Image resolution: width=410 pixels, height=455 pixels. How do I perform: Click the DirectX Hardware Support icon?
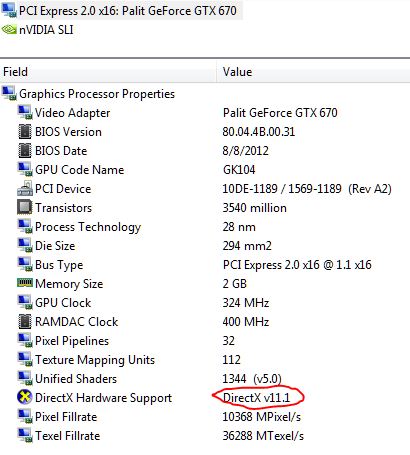point(25,397)
